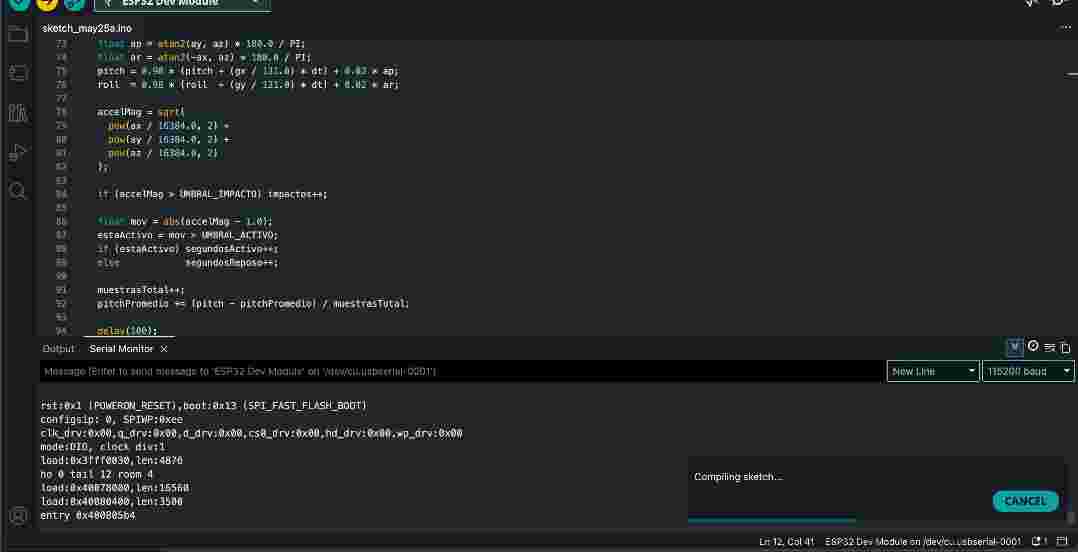Screen dimensions: 1078x552
Task: Click the 'configsip: 0, SPIWP:0xee' serial line
Action: click(x=112, y=419)
